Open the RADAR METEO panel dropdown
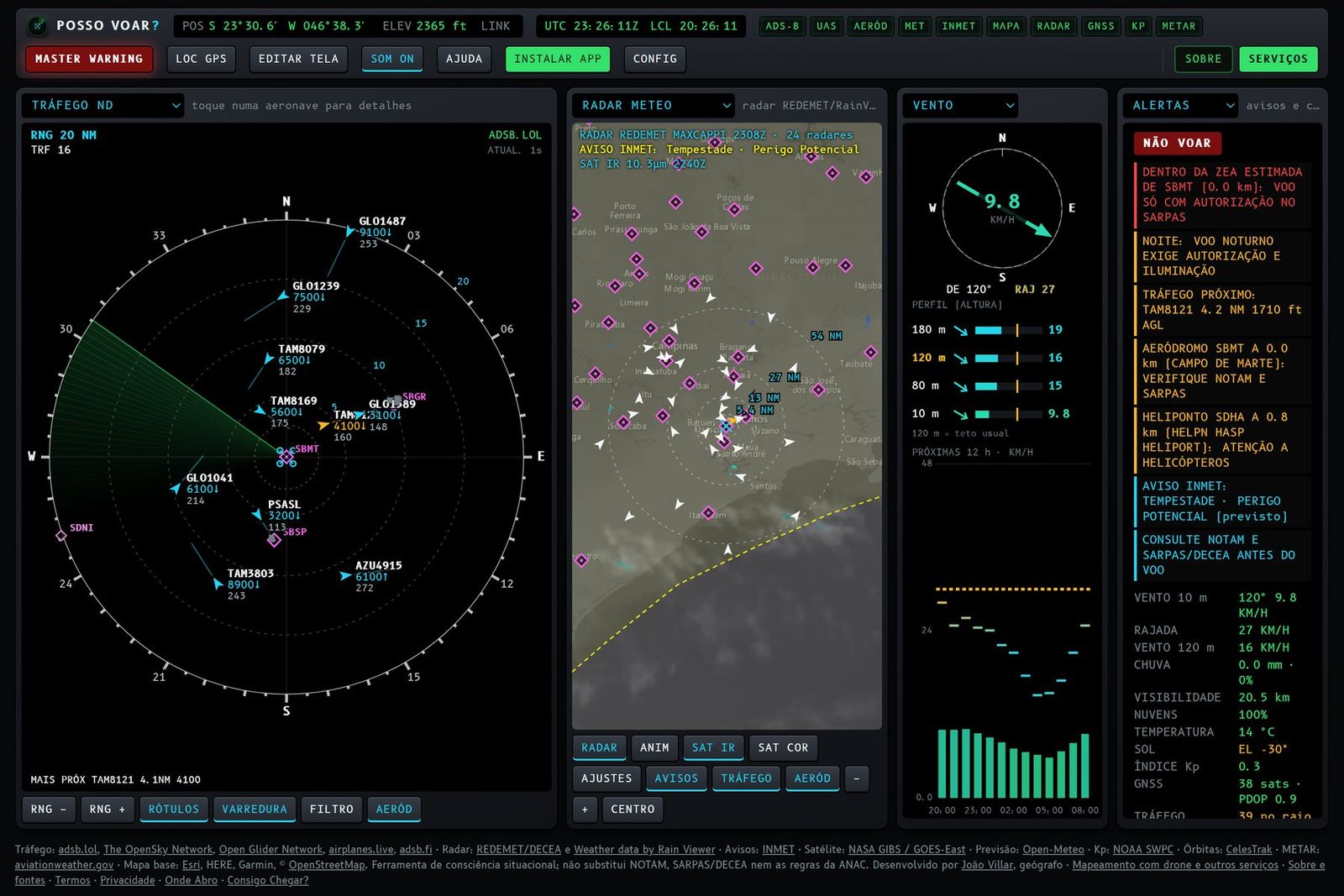 654,105
